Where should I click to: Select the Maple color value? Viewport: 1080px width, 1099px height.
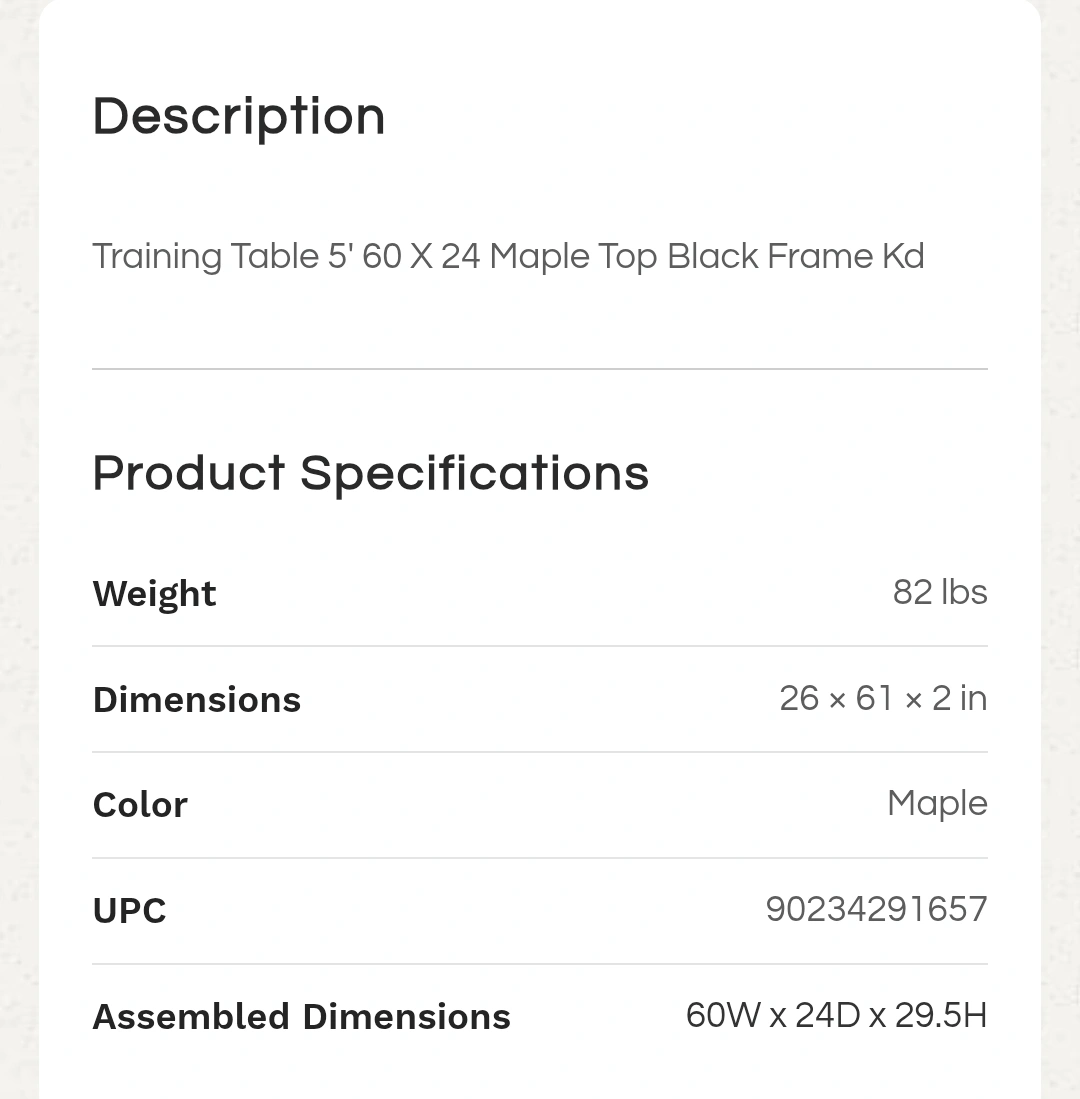tap(937, 804)
